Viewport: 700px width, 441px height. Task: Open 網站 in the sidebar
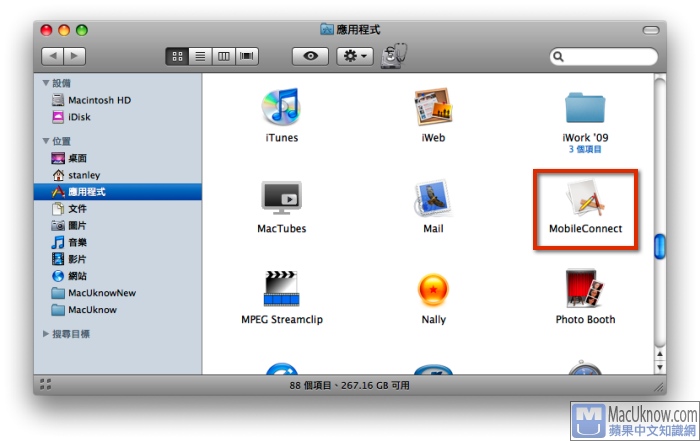pos(118,276)
